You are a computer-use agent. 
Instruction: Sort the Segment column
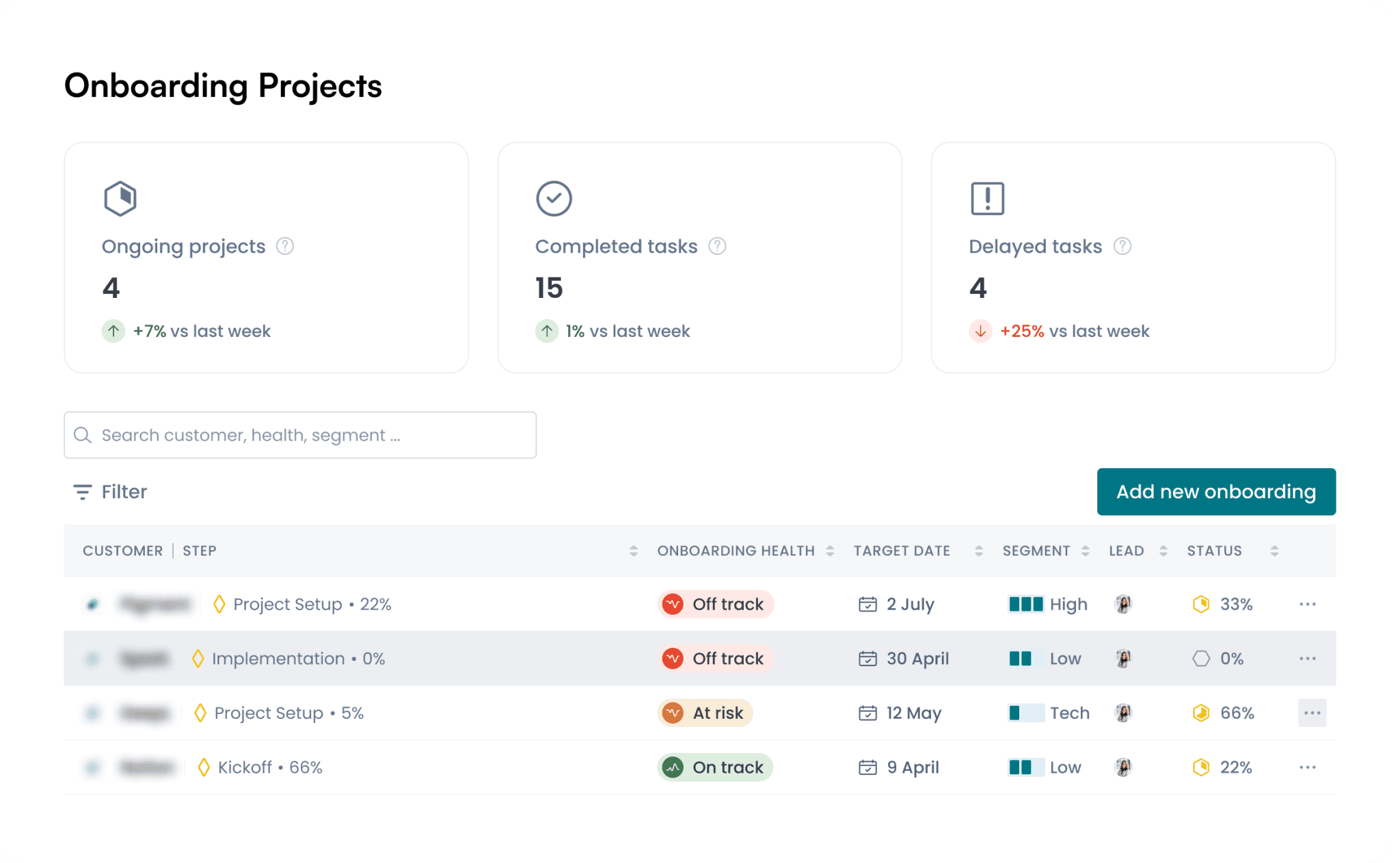[x=1085, y=550]
